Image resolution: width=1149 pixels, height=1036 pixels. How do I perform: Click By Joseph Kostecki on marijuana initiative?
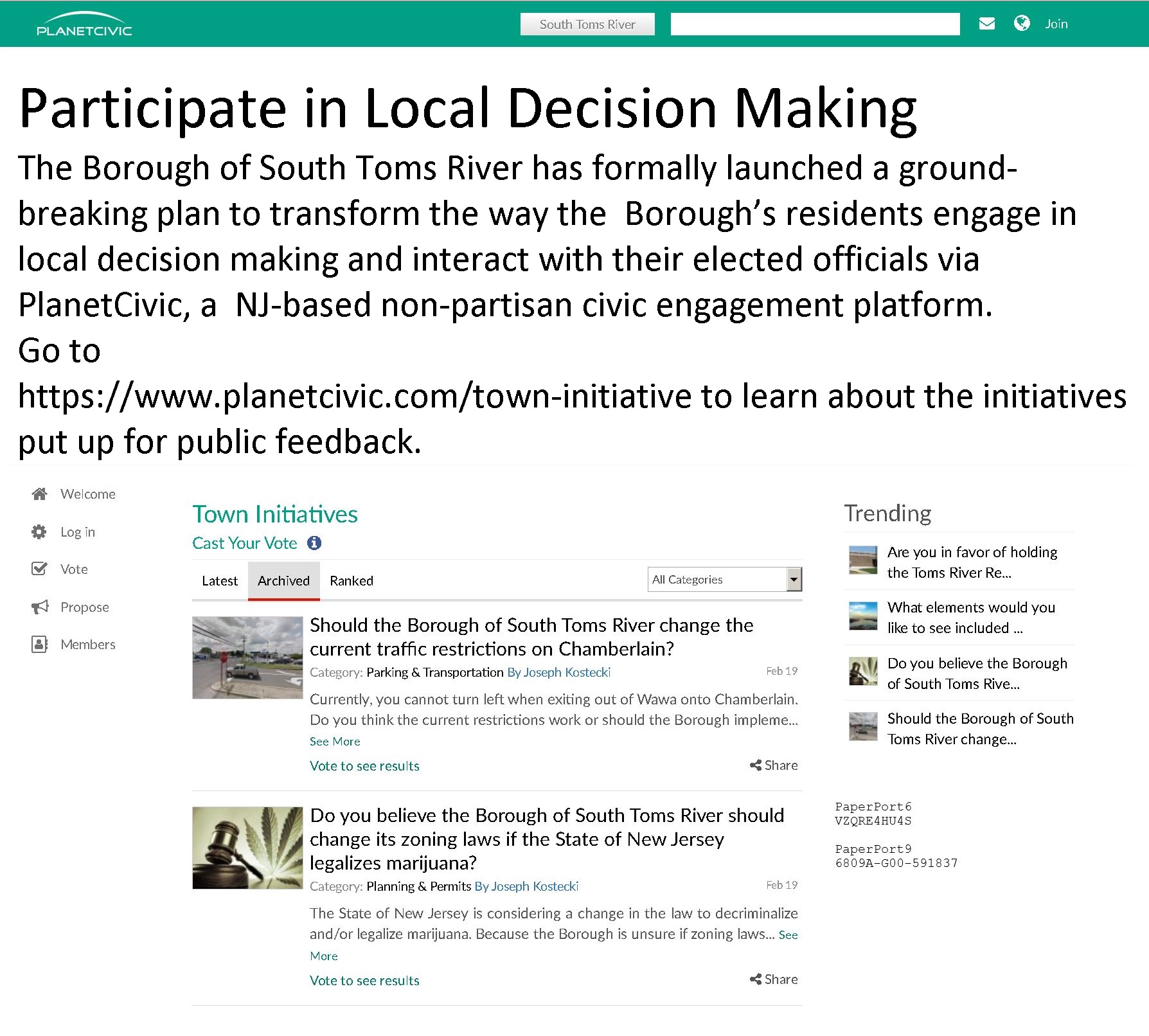coord(526,886)
